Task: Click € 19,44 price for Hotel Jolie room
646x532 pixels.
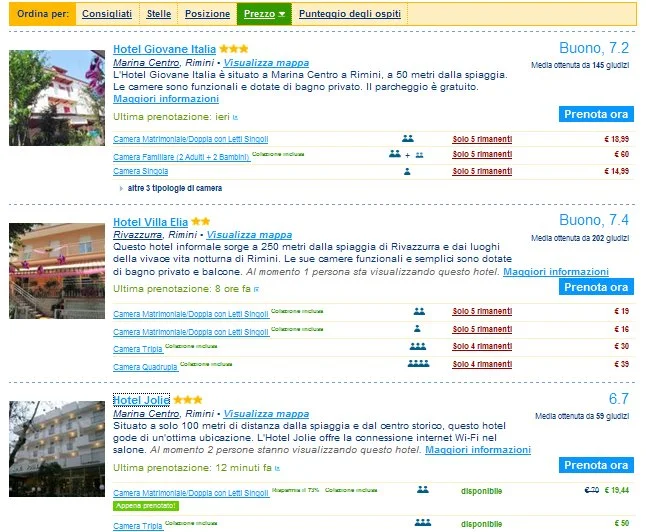Action: click(617, 490)
